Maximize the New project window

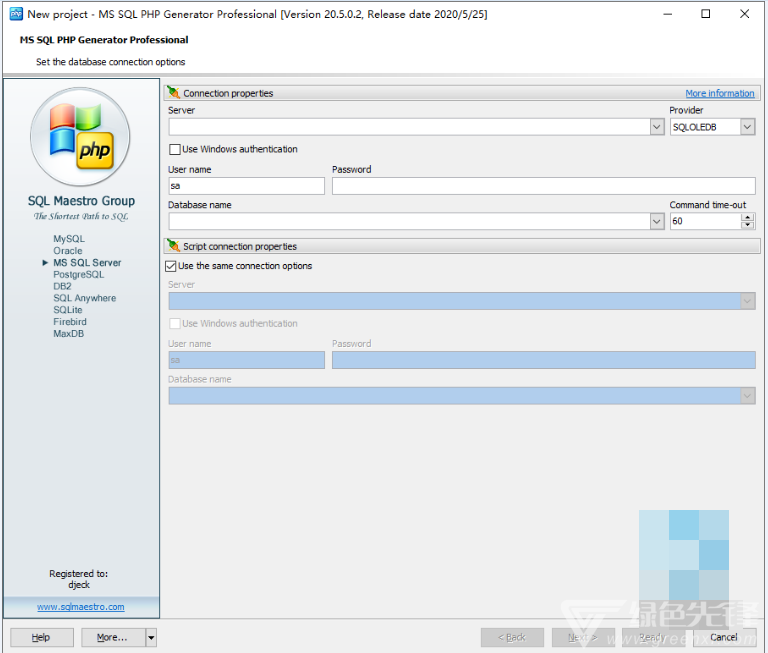(705, 14)
